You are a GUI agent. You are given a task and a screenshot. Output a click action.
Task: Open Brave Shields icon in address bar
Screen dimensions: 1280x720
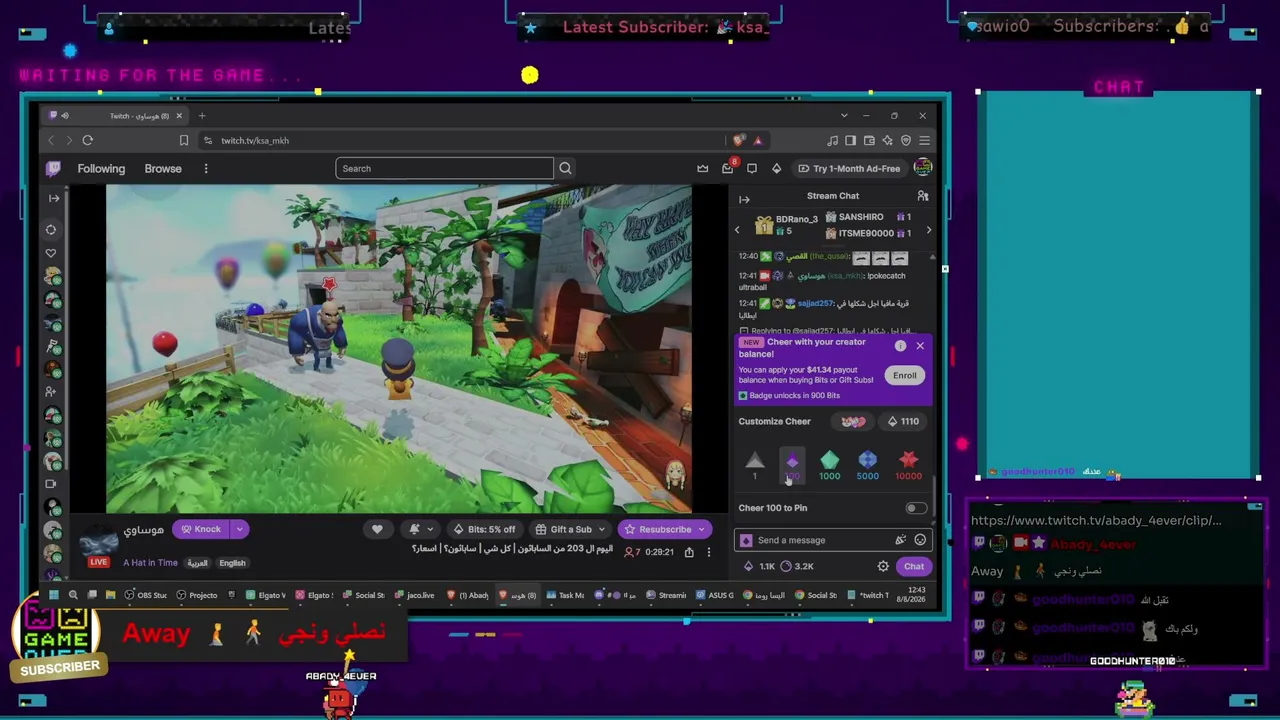[739, 141]
